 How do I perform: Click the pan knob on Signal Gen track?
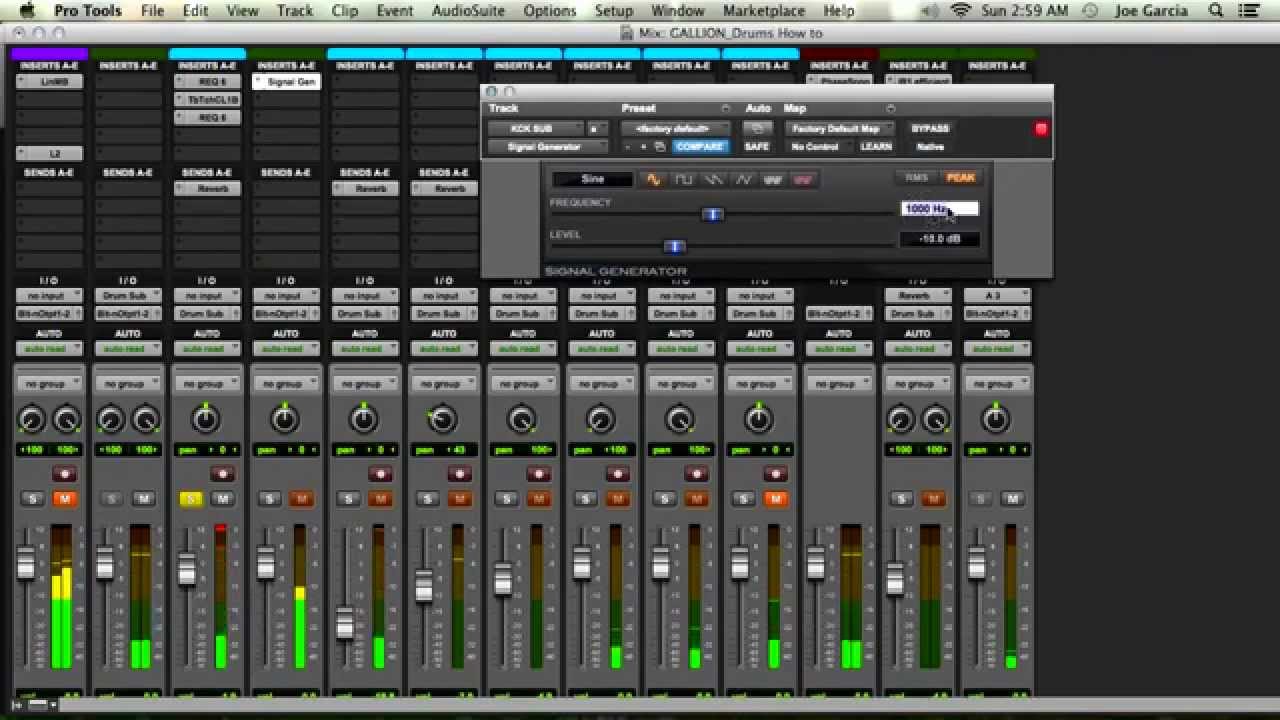coord(285,420)
